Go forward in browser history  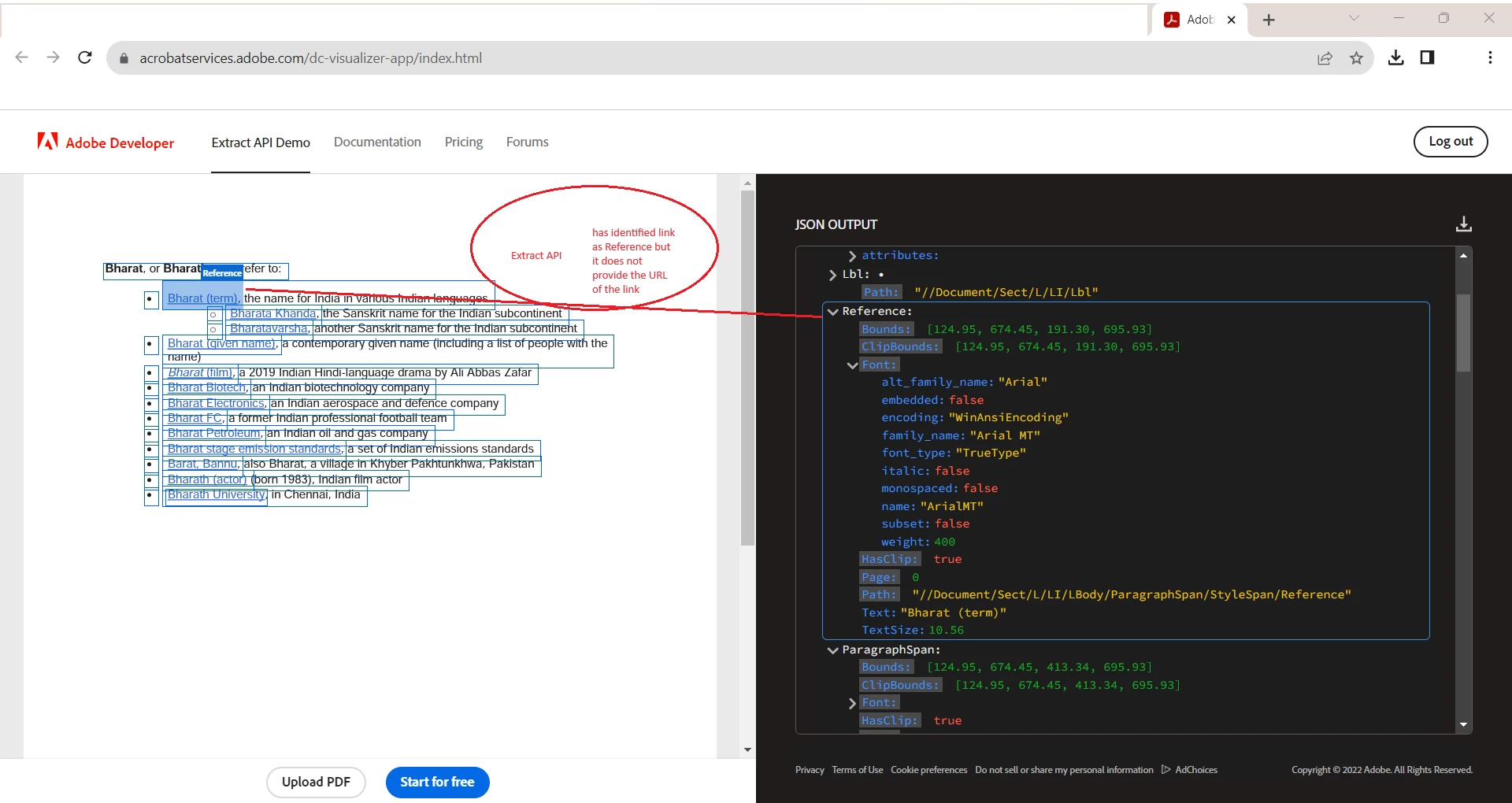[x=53, y=57]
